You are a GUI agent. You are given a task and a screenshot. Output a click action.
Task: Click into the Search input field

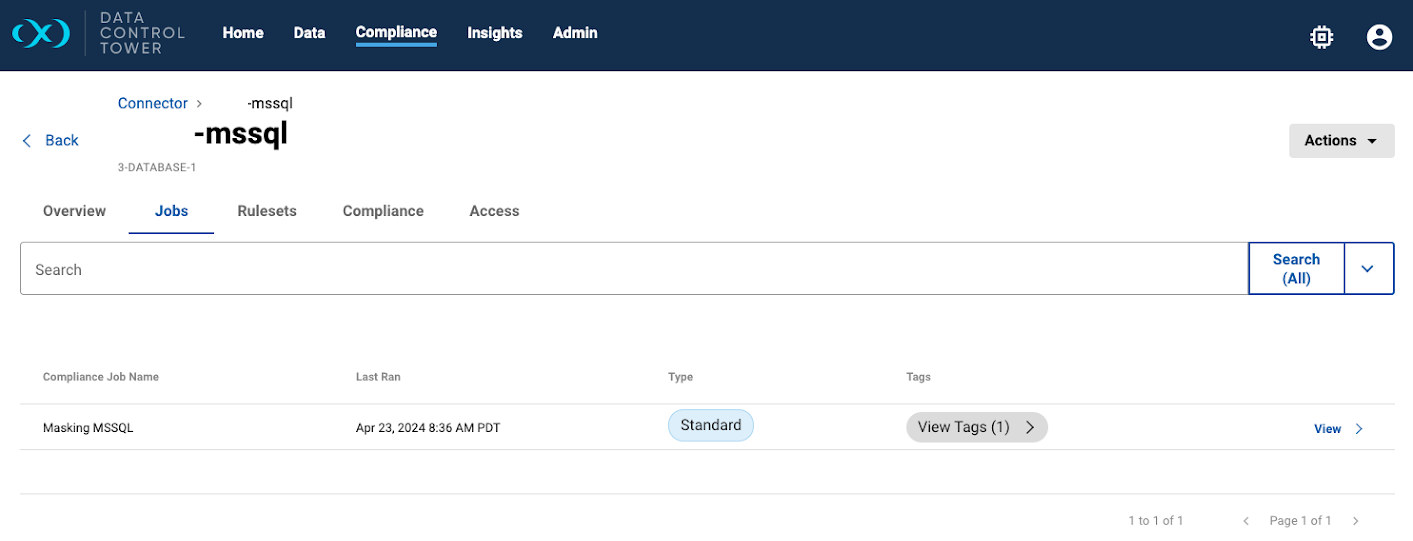[630, 269]
